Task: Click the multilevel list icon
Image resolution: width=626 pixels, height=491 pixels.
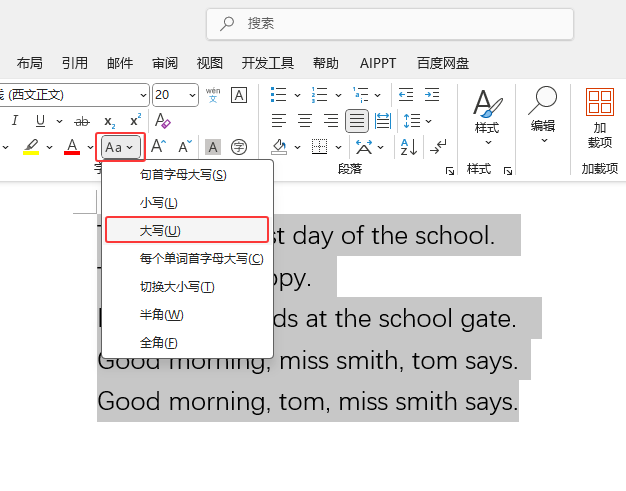Action: point(361,95)
